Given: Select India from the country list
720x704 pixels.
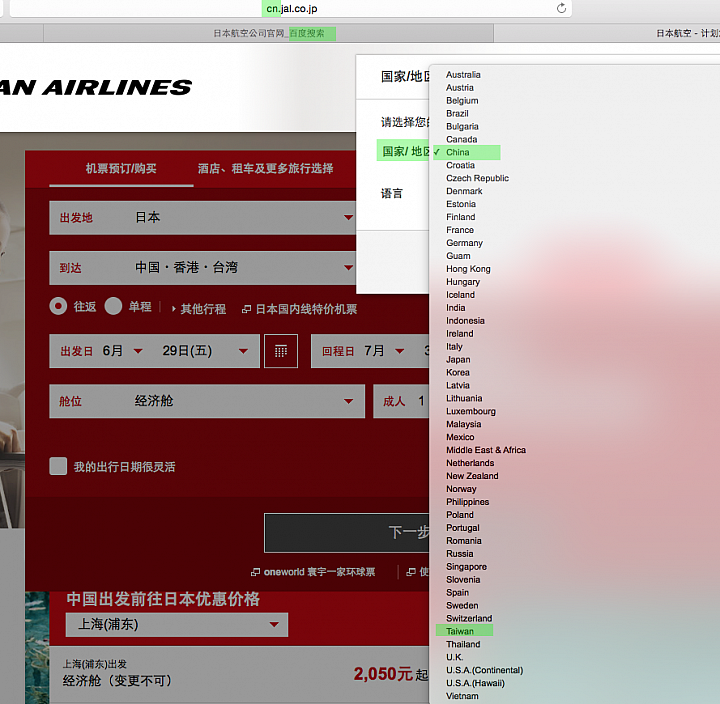Looking at the screenshot, I should tap(456, 308).
